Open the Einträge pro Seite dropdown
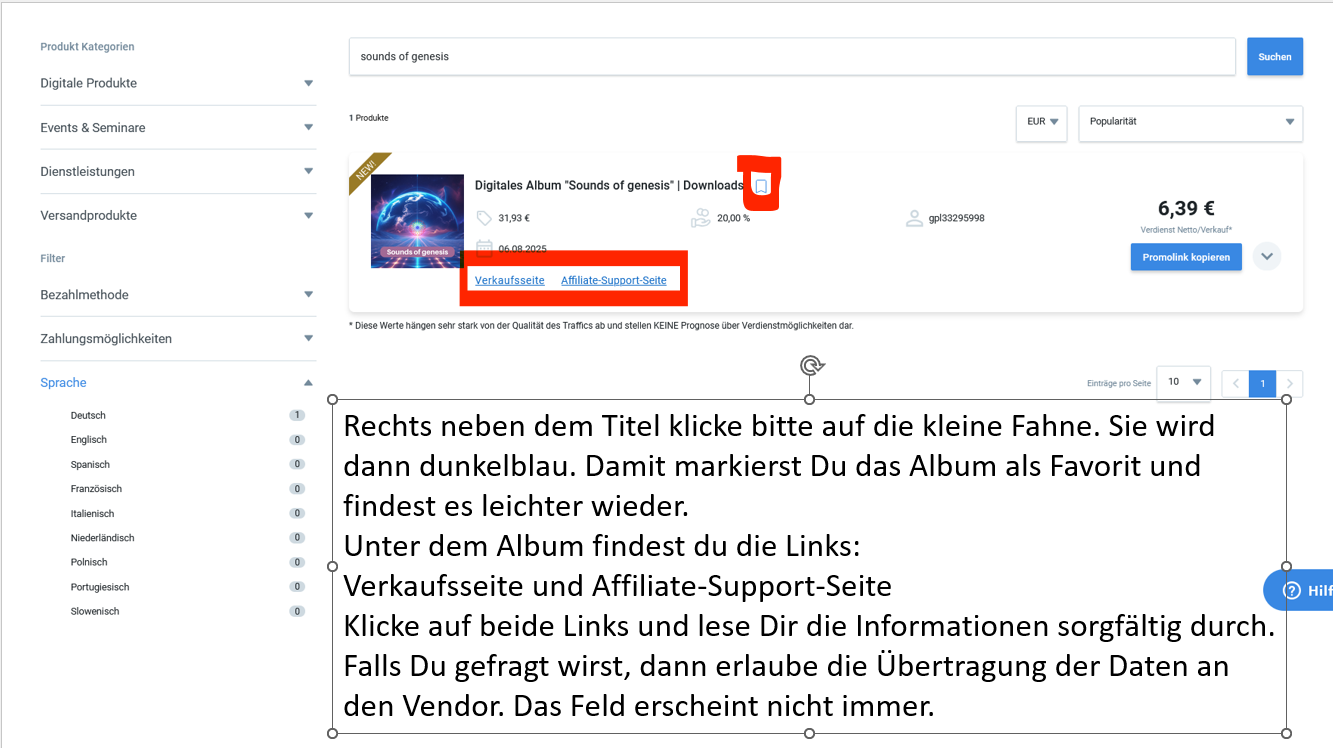Viewport: 1333px width, 748px height. pos(1184,382)
